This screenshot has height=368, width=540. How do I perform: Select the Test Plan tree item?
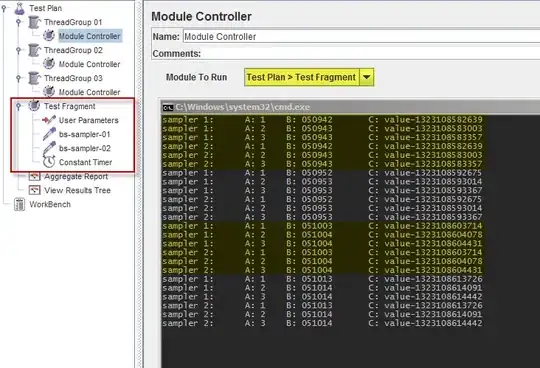46,8
